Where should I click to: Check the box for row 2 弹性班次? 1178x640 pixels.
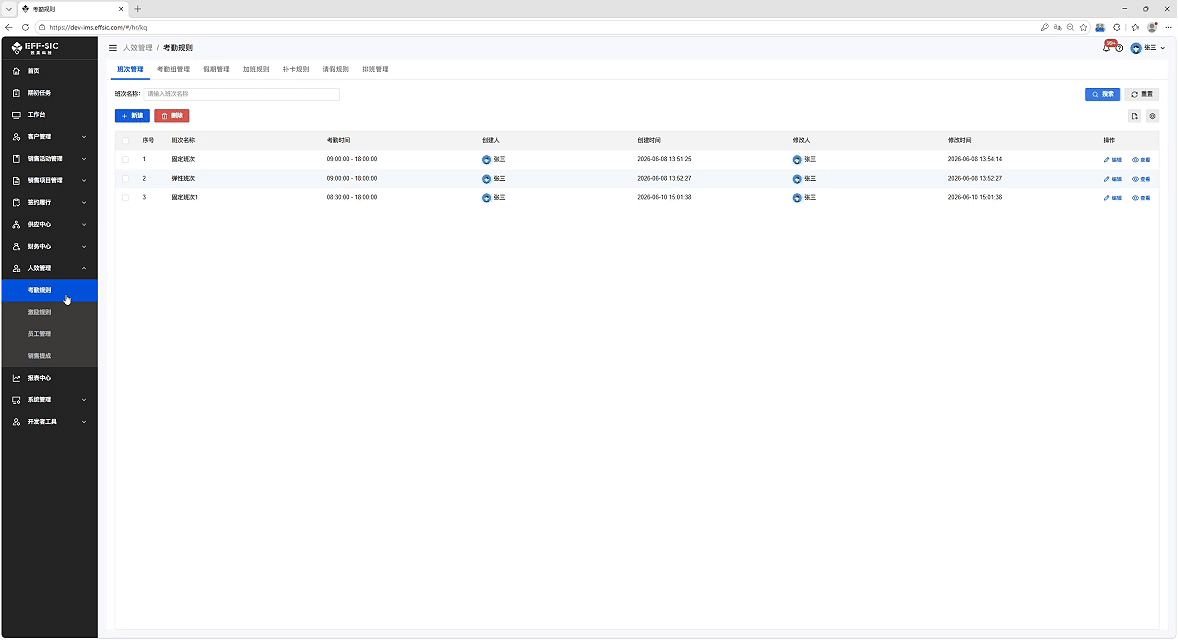click(x=125, y=179)
